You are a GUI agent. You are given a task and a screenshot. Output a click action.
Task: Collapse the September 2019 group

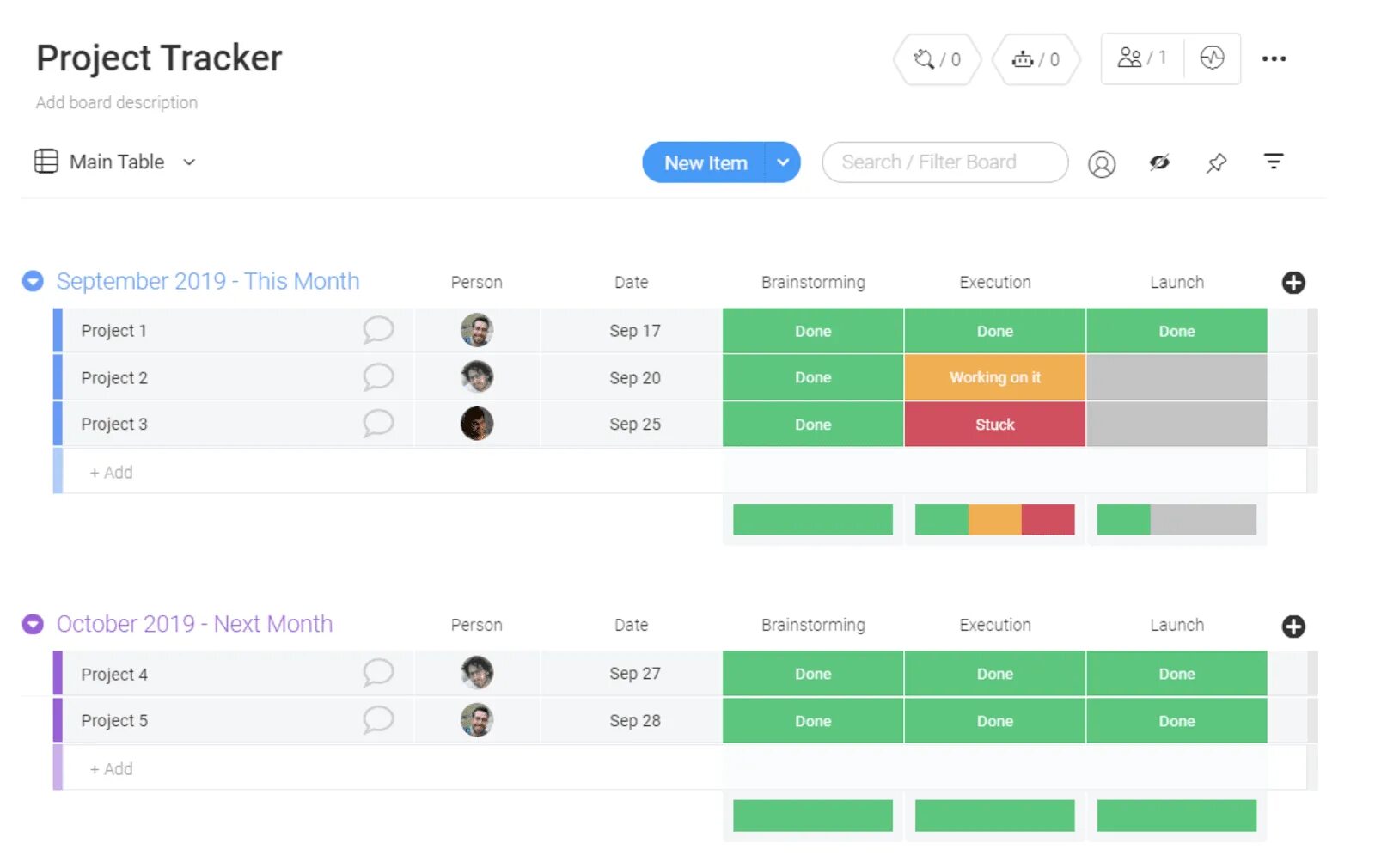[32, 280]
